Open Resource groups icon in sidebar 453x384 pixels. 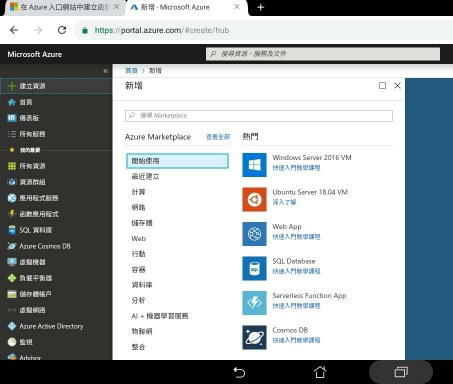pyautogui.click(x=12, y=182)
